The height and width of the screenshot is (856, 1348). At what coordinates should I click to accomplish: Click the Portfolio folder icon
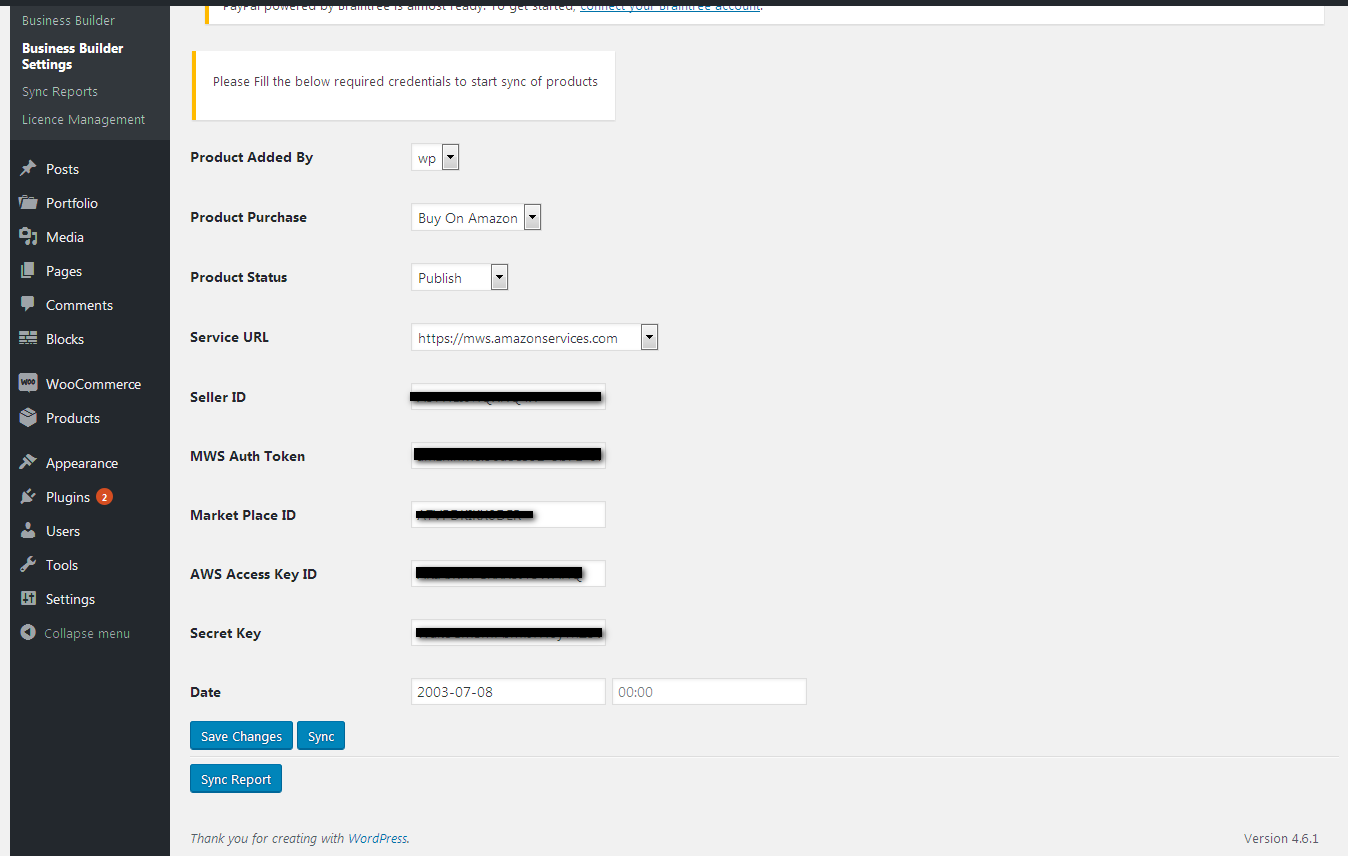[28, 203]
